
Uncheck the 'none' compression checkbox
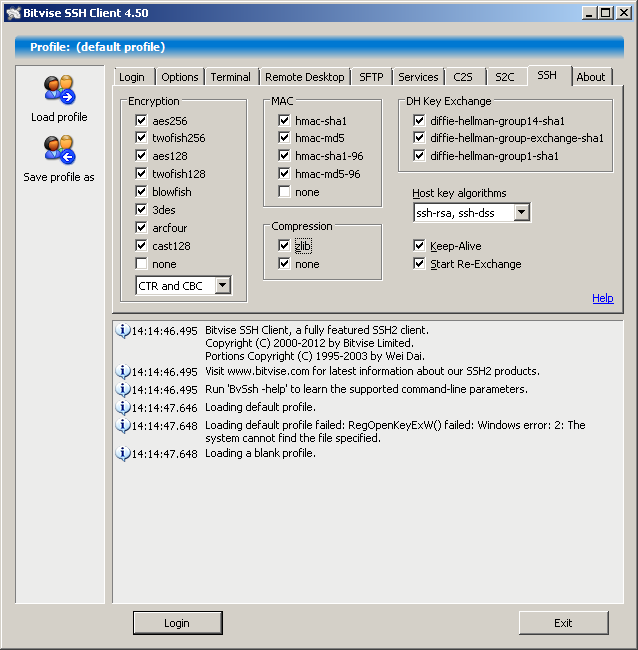284,264
